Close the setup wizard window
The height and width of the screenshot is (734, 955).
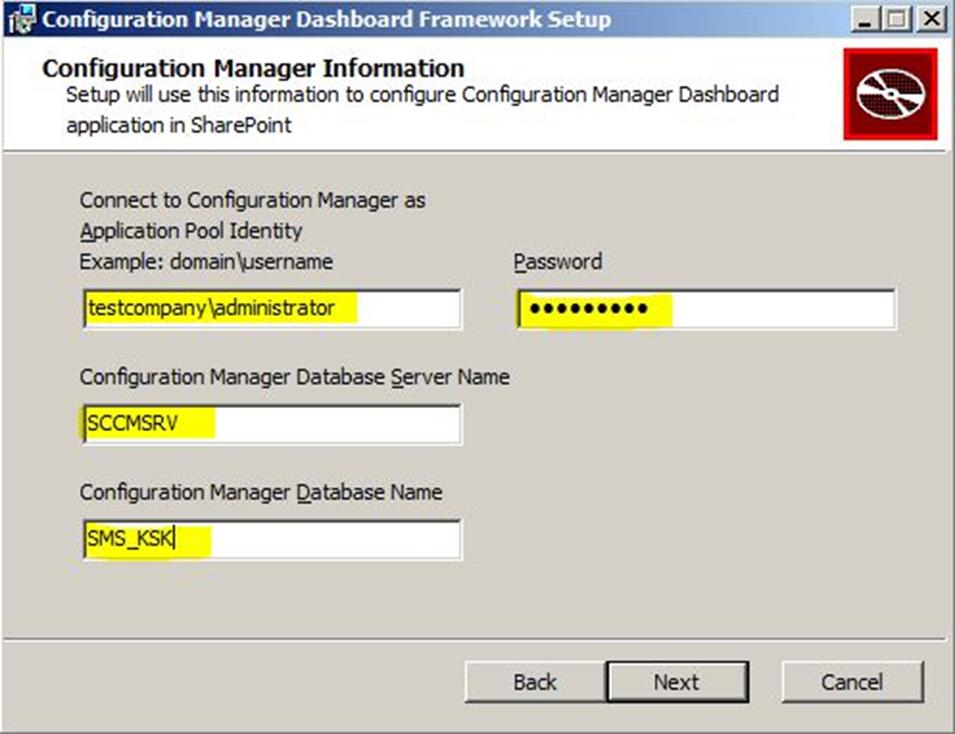pos(931,19)
